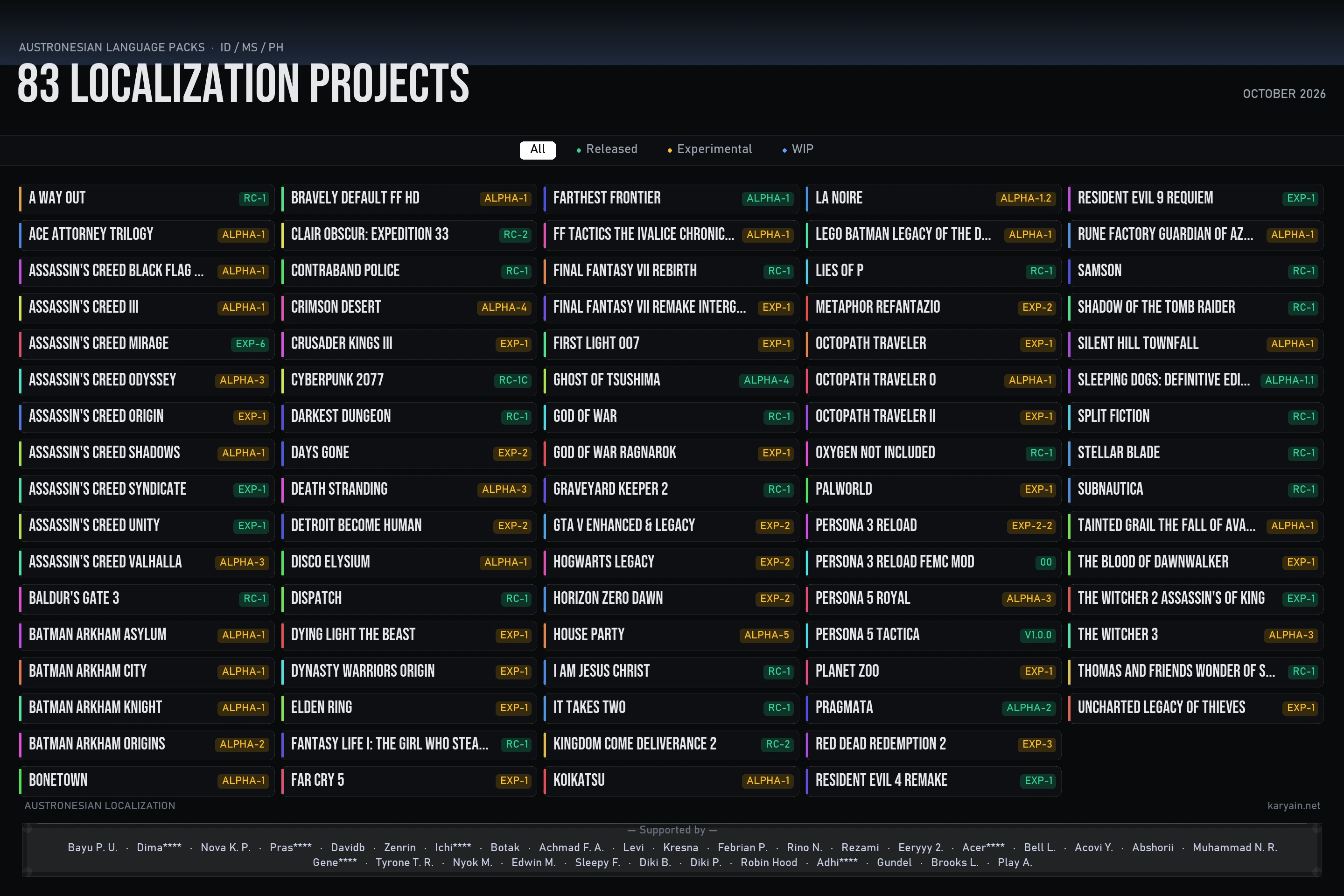Click the ALPHA-5 badge on House Party
This screenshot has width=1344, height=896.
766,636
